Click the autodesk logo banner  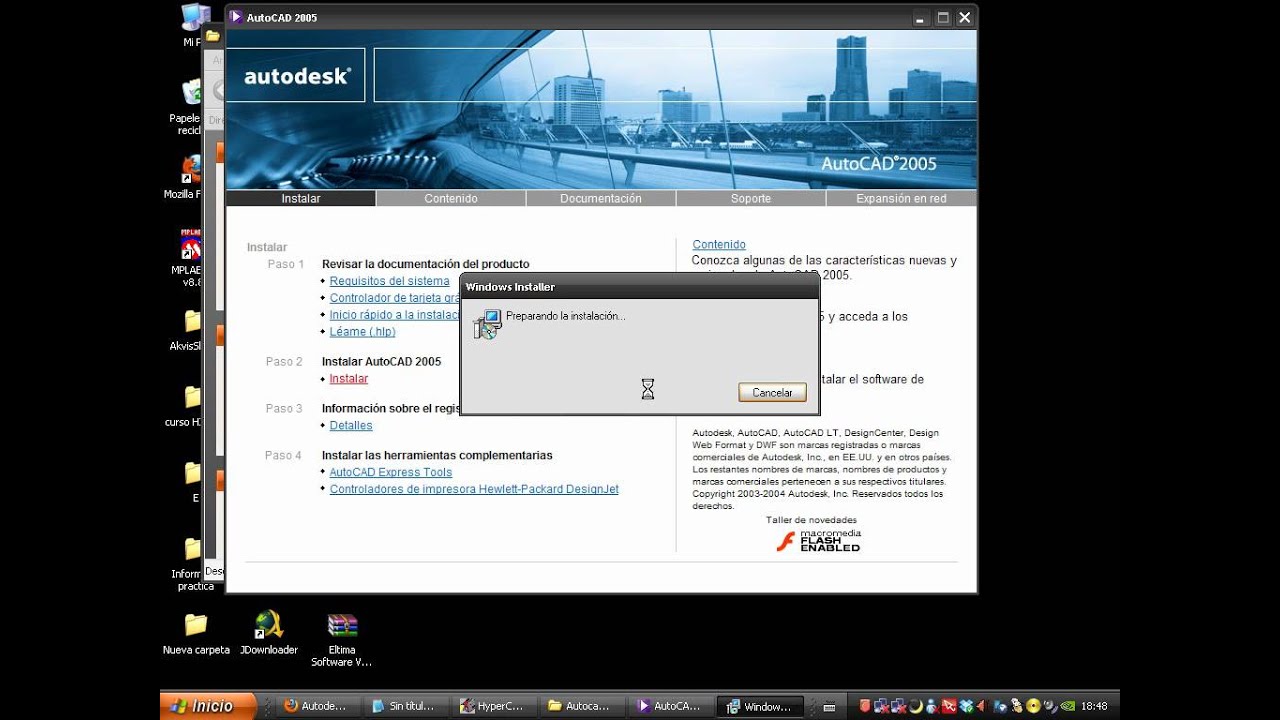pyautogui.click(x=296, y=76)
